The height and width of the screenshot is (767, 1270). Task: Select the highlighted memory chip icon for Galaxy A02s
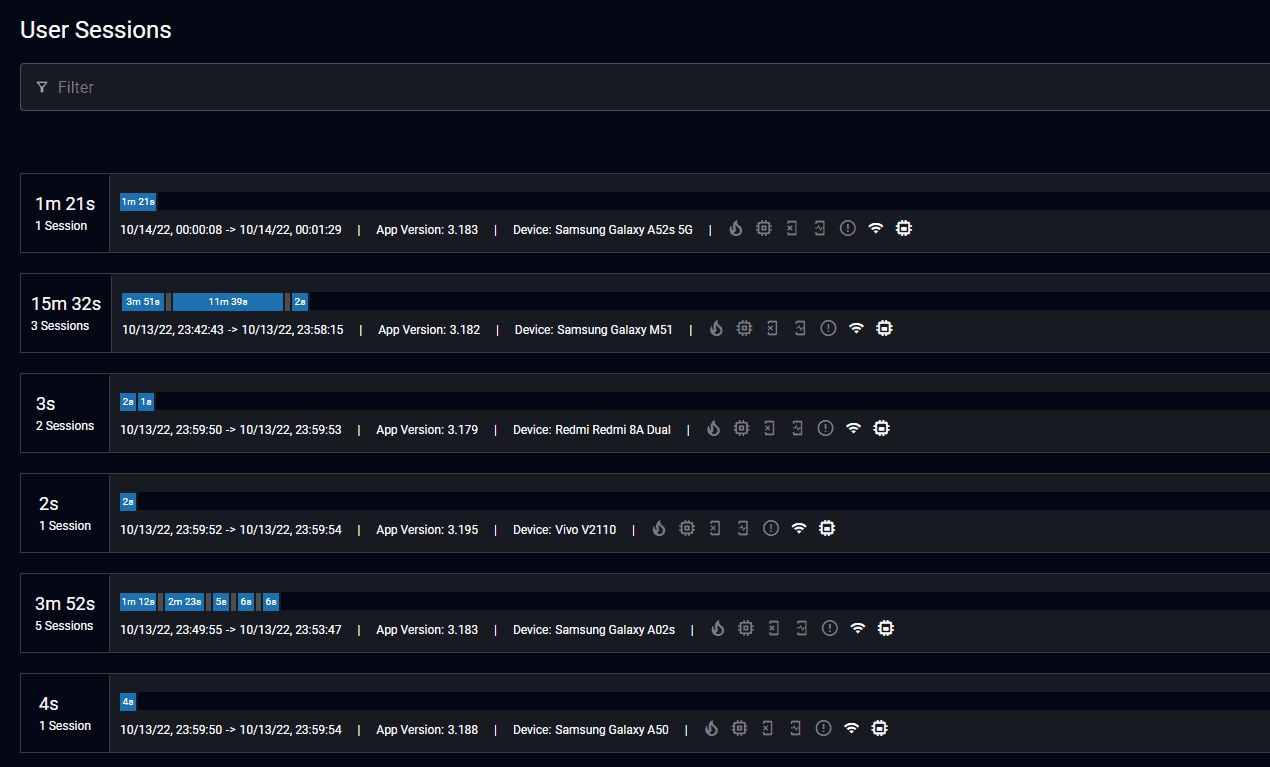885,628
